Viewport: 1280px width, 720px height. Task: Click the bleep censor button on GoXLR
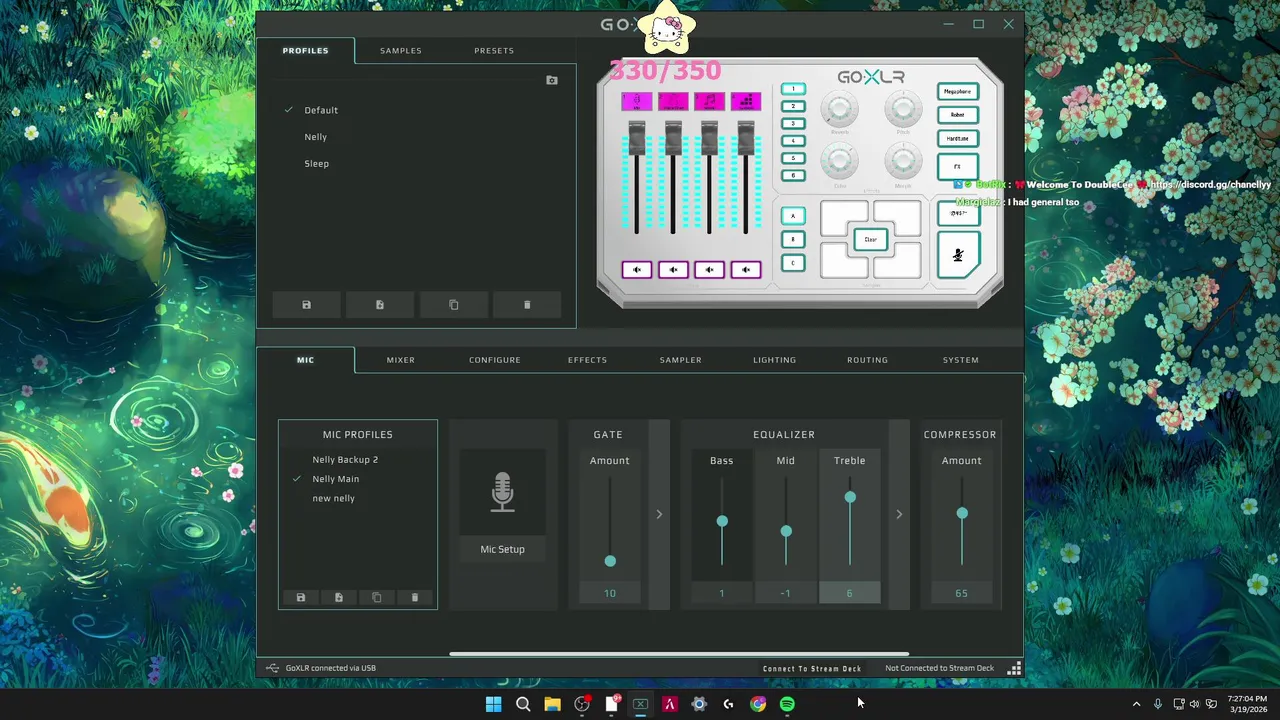pyautogui.click(x=958, y=213)
